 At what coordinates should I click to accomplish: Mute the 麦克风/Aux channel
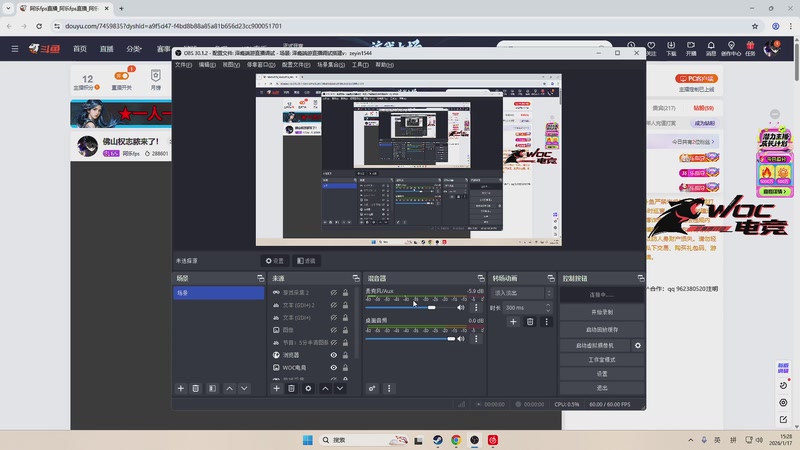coord(461,308)
